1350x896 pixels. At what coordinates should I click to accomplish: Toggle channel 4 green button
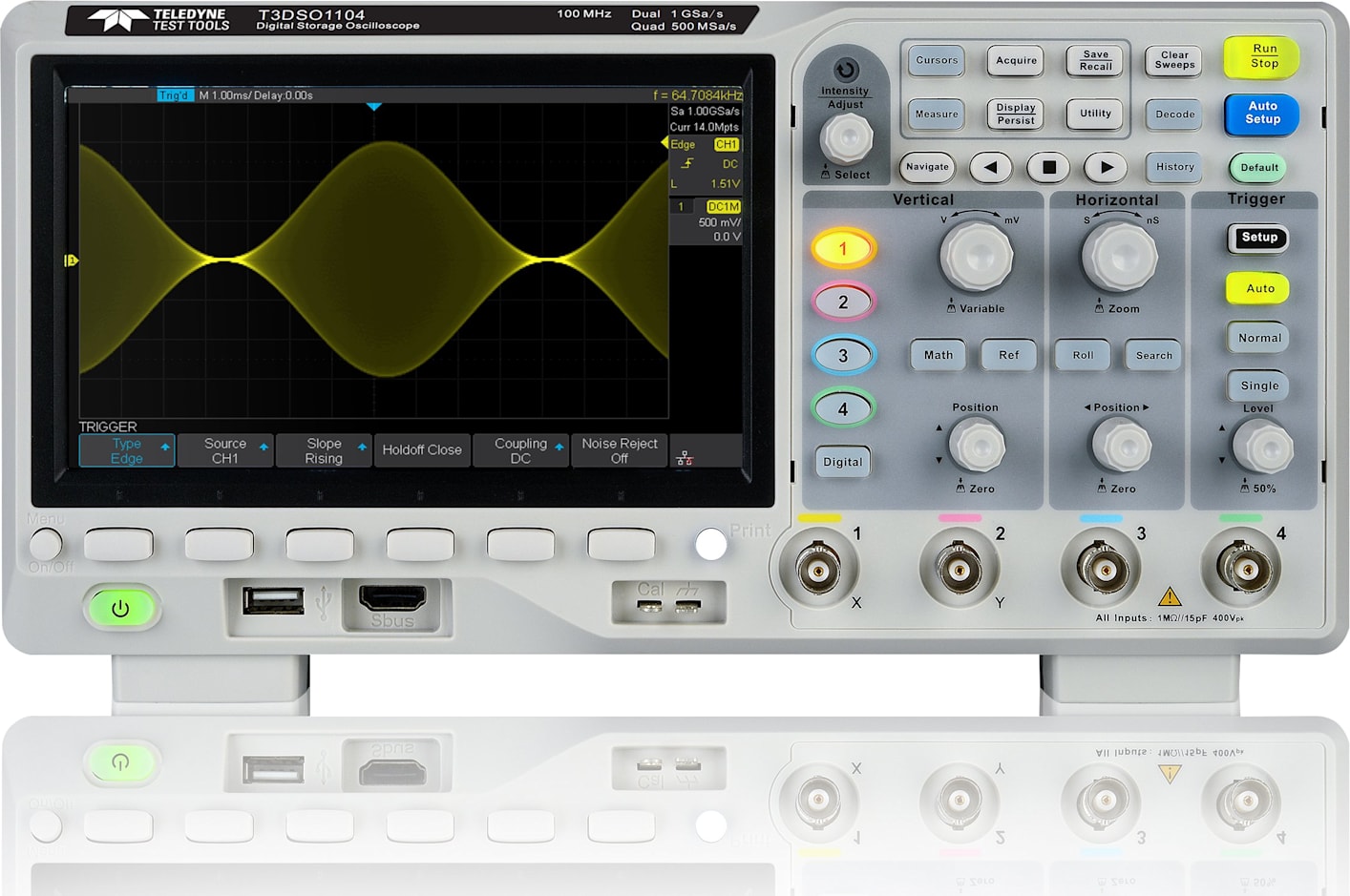(843, 409)
